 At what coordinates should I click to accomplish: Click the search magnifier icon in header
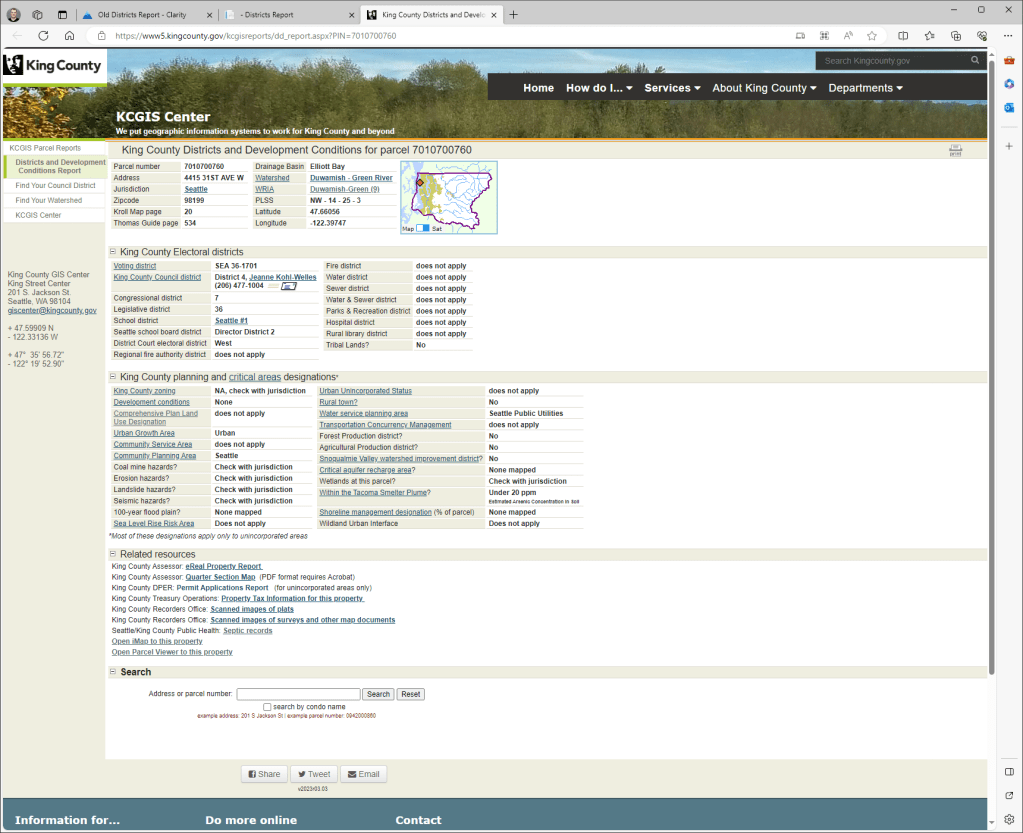click(x=975, y=61)
